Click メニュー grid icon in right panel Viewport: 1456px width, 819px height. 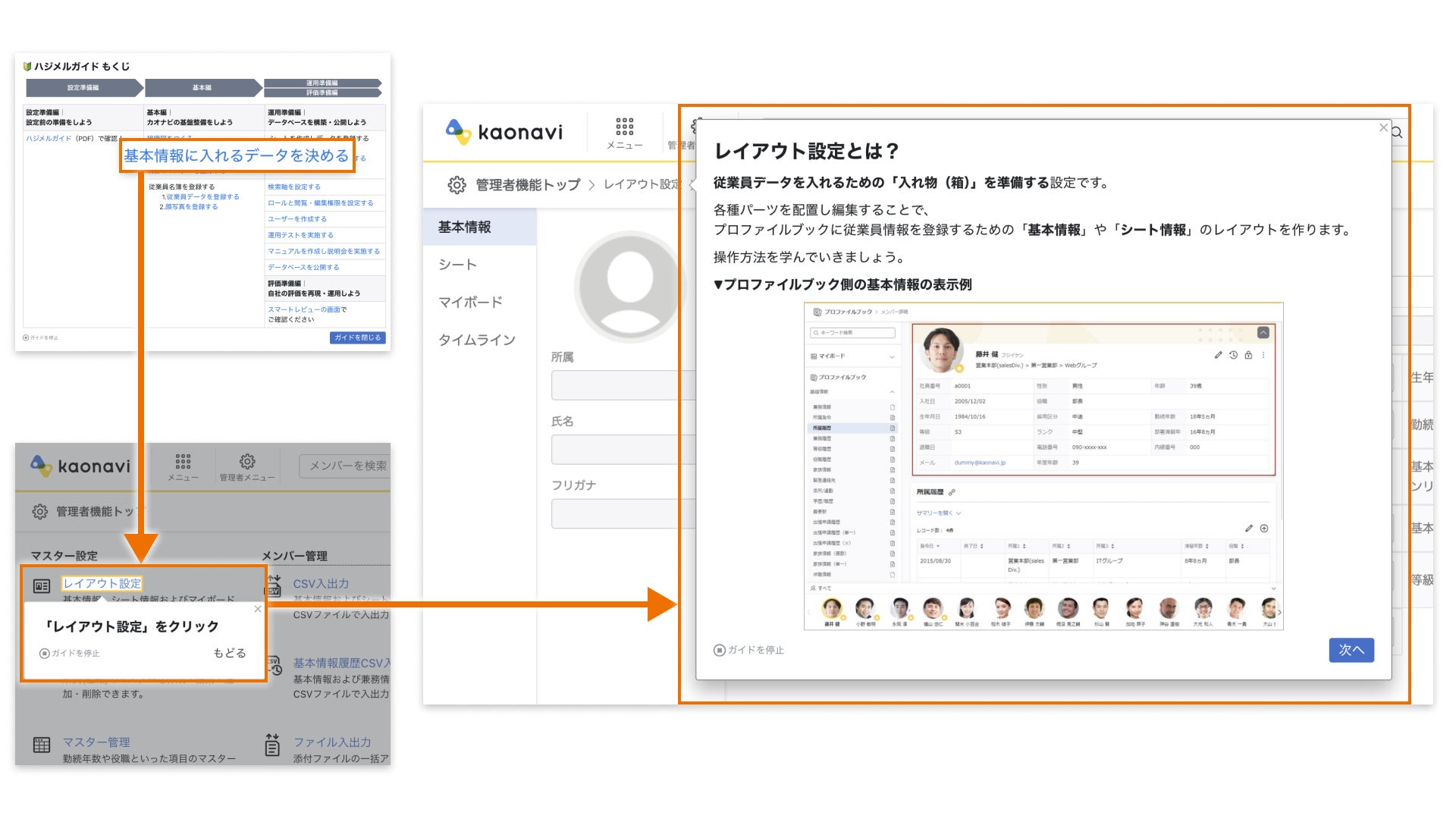pos(624,127)
